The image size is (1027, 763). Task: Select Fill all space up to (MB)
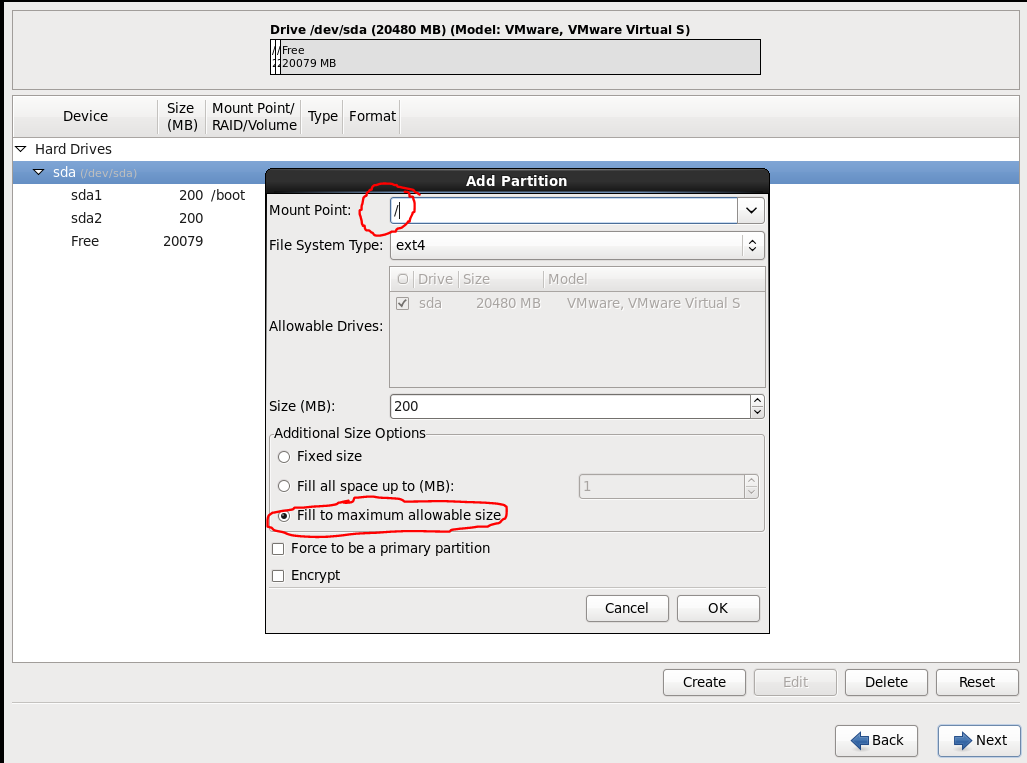click(284, 486)
